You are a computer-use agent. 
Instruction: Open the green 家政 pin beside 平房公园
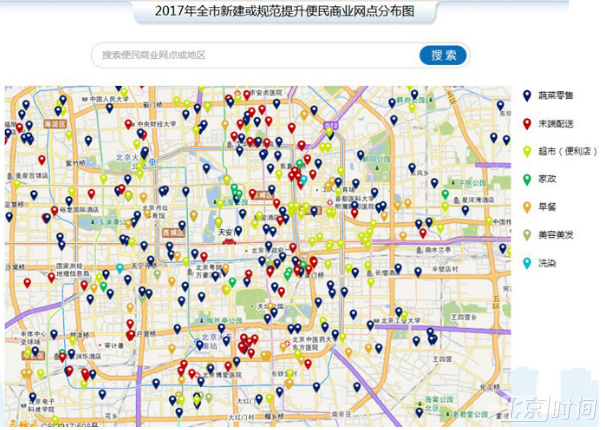pyautogui.click(x=450, y=194)
